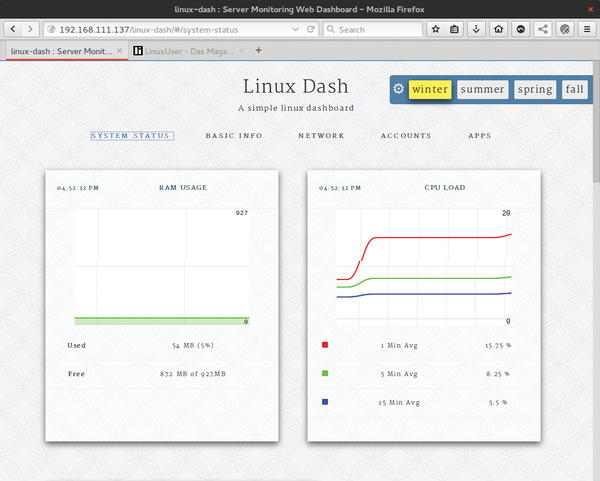Close the linux-dash browser tab
Viewport: 600px width, 481px height.
click(x=119, y=51)
